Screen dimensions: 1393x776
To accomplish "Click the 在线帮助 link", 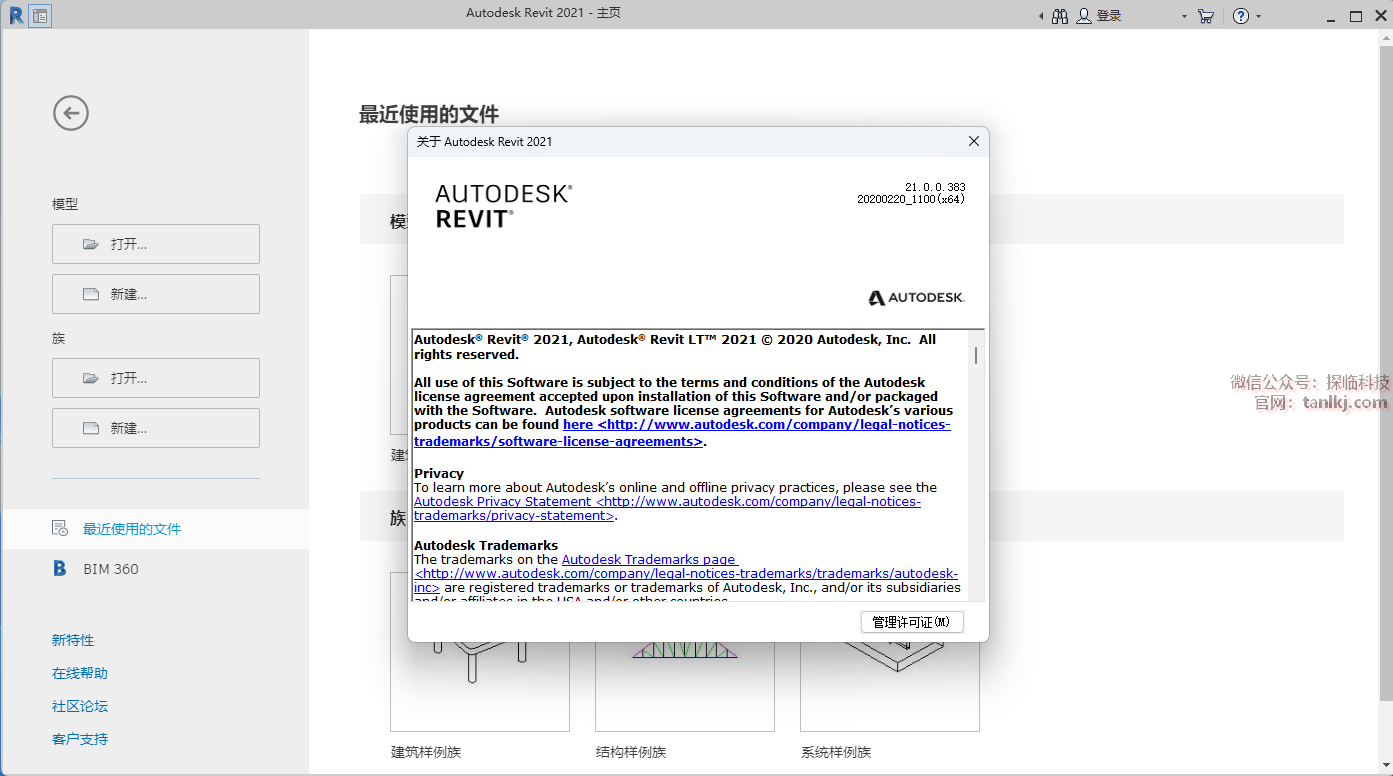I will pyautogui.click(x=80, y=673).
